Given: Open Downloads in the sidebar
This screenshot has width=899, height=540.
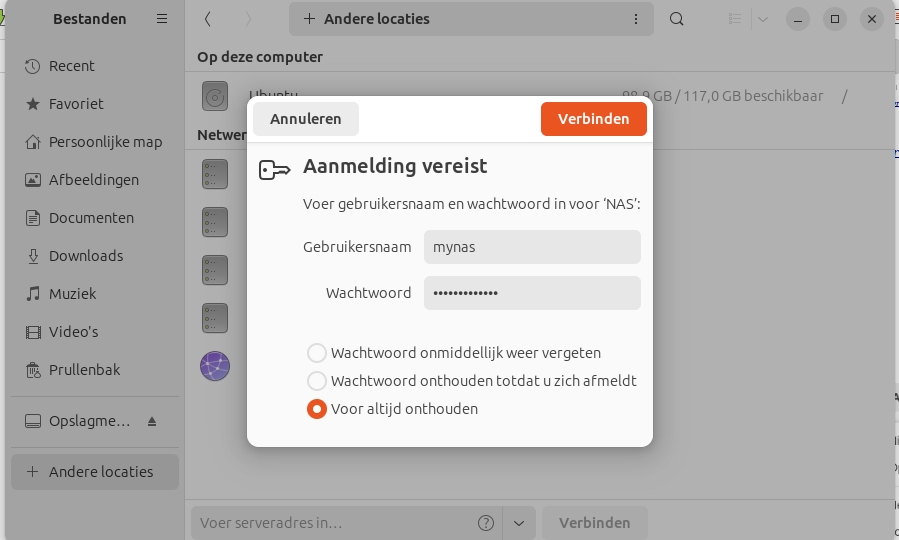Looking at the screenshot, I should [x=86, y=256].
